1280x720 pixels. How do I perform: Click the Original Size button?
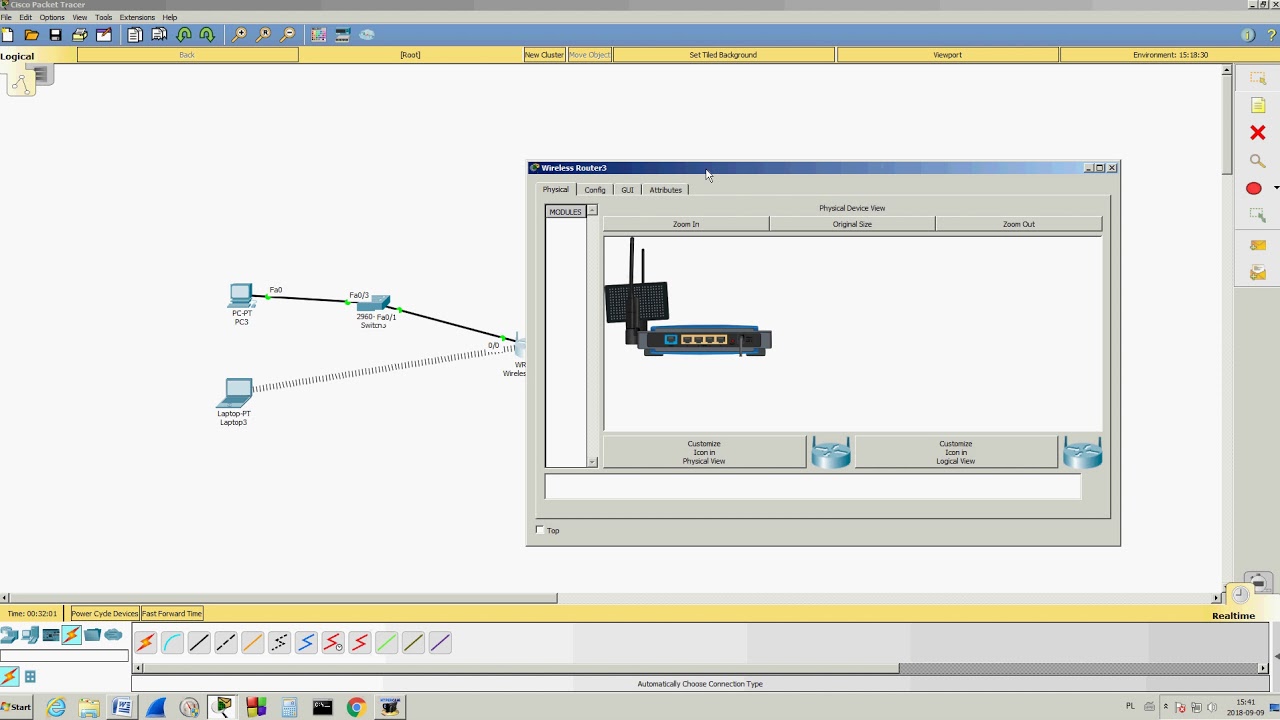pos(852,224)
